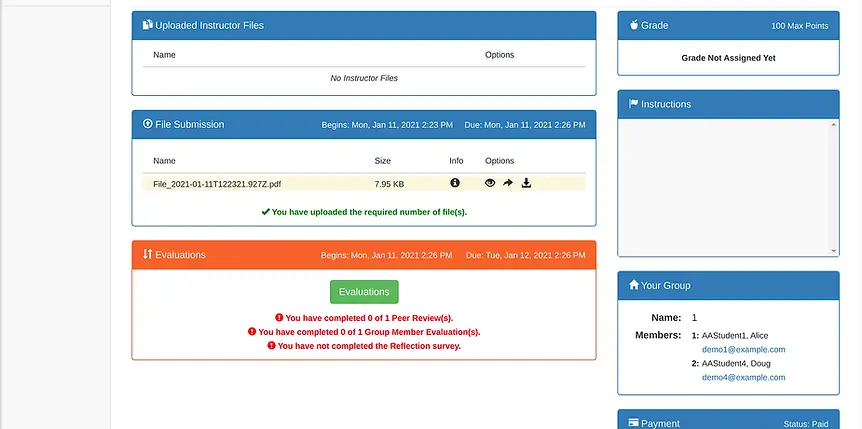Click red alert icon beside Reflection survey message
This screenshot has height=429, width=862.
[x=271, y=346]
